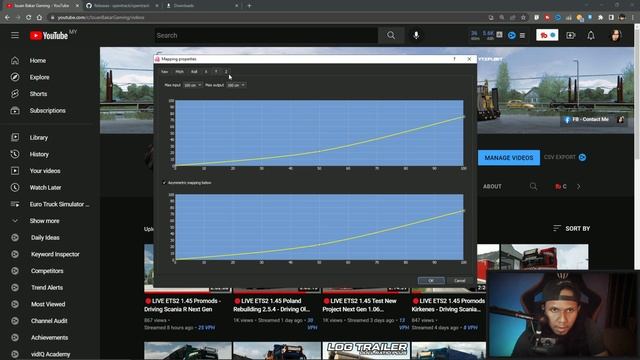640x360 pixels.
Task: Open the ABOUT channel tab
Action: [x=492, y=187]
